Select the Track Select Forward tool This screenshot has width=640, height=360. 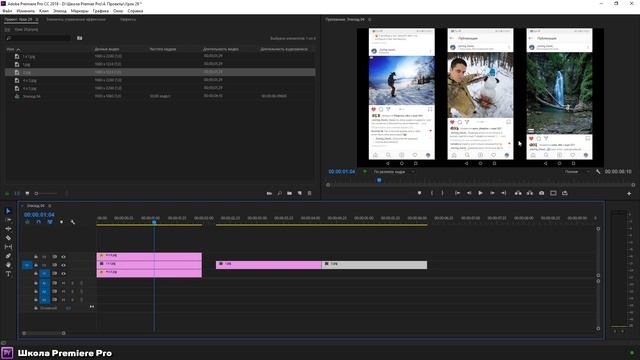point(8,220)
